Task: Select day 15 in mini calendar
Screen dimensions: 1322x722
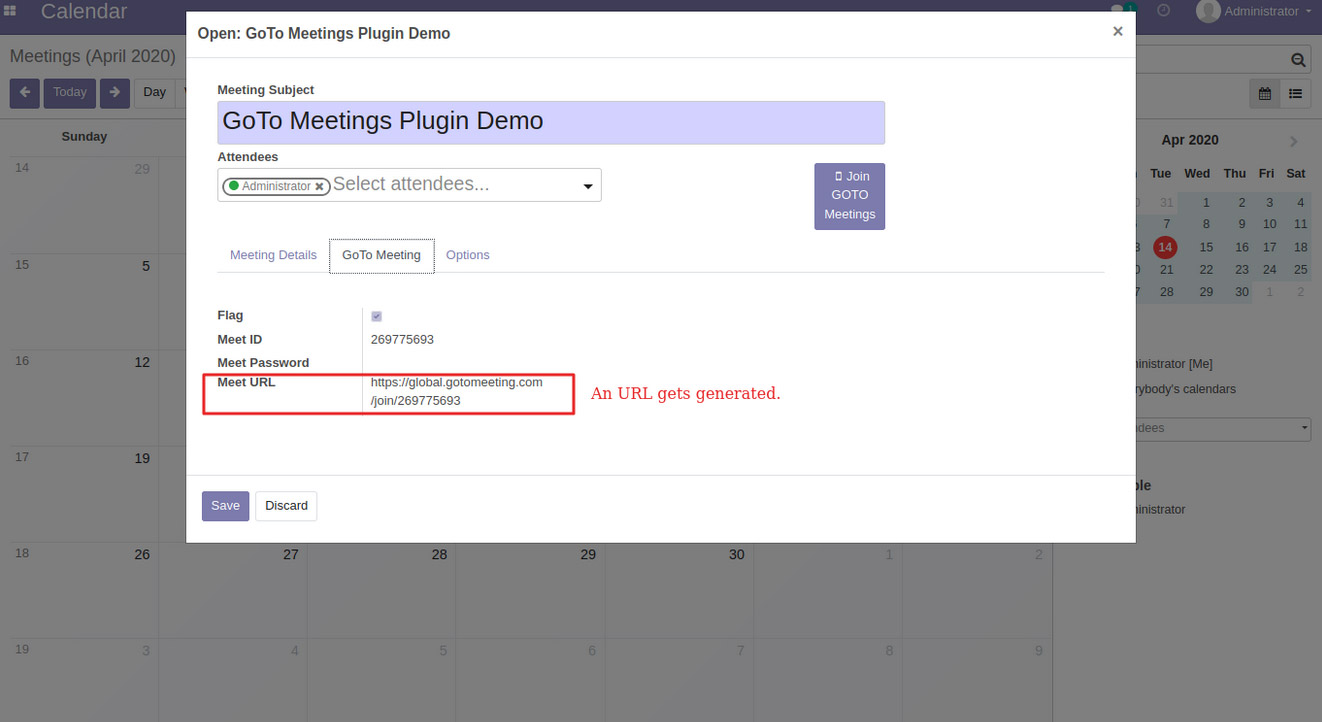Action: (x=1206, y=247)
